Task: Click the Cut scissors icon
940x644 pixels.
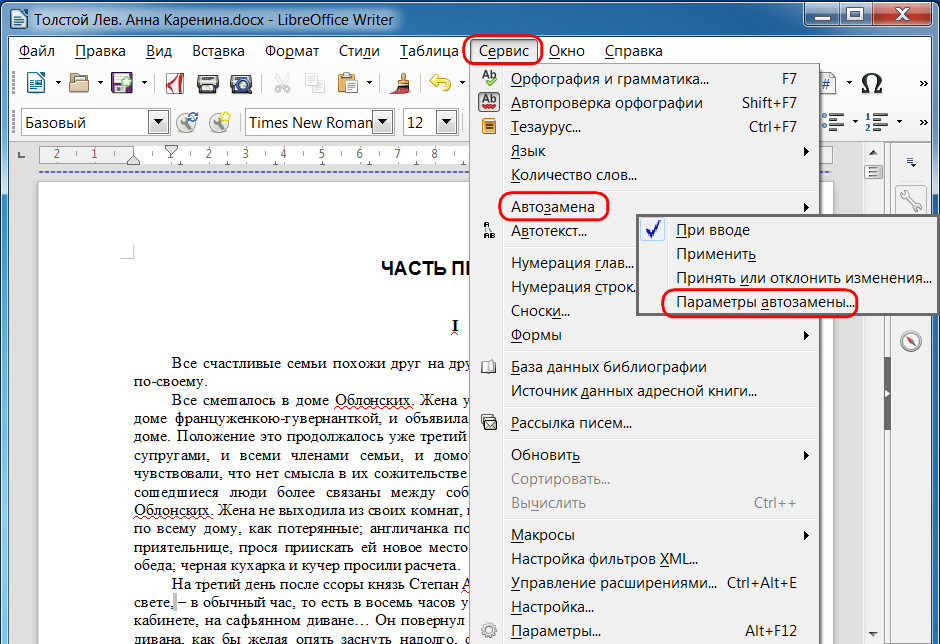Action: 282,83
